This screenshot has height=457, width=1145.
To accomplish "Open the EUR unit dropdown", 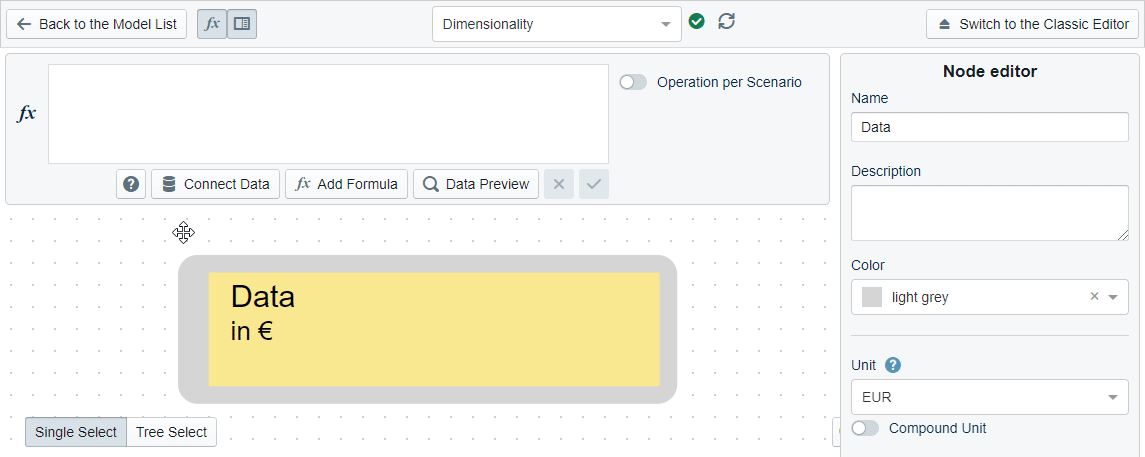I will click(989, 397).
